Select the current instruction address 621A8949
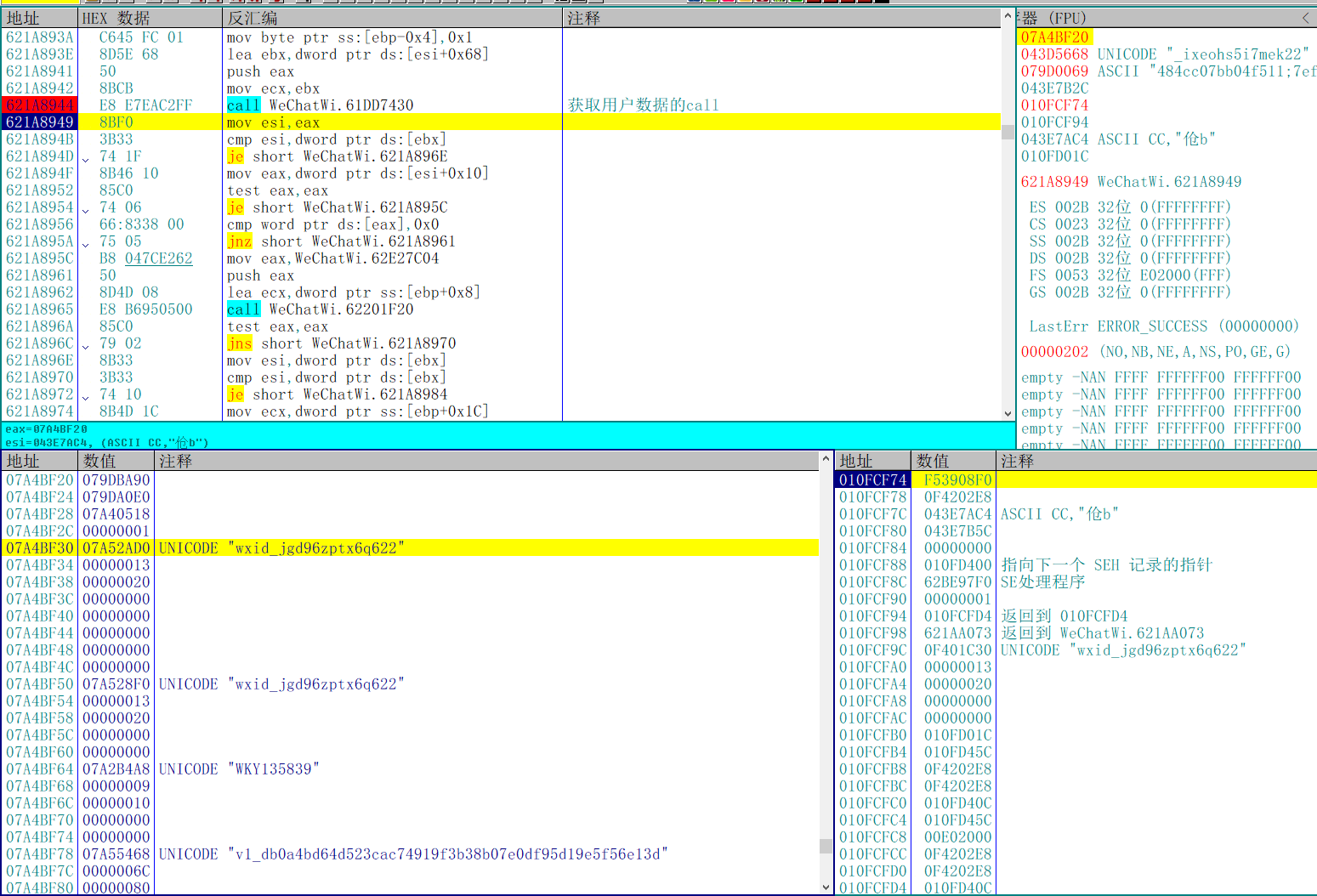1317x896 pixels. [x=39, y=122]
